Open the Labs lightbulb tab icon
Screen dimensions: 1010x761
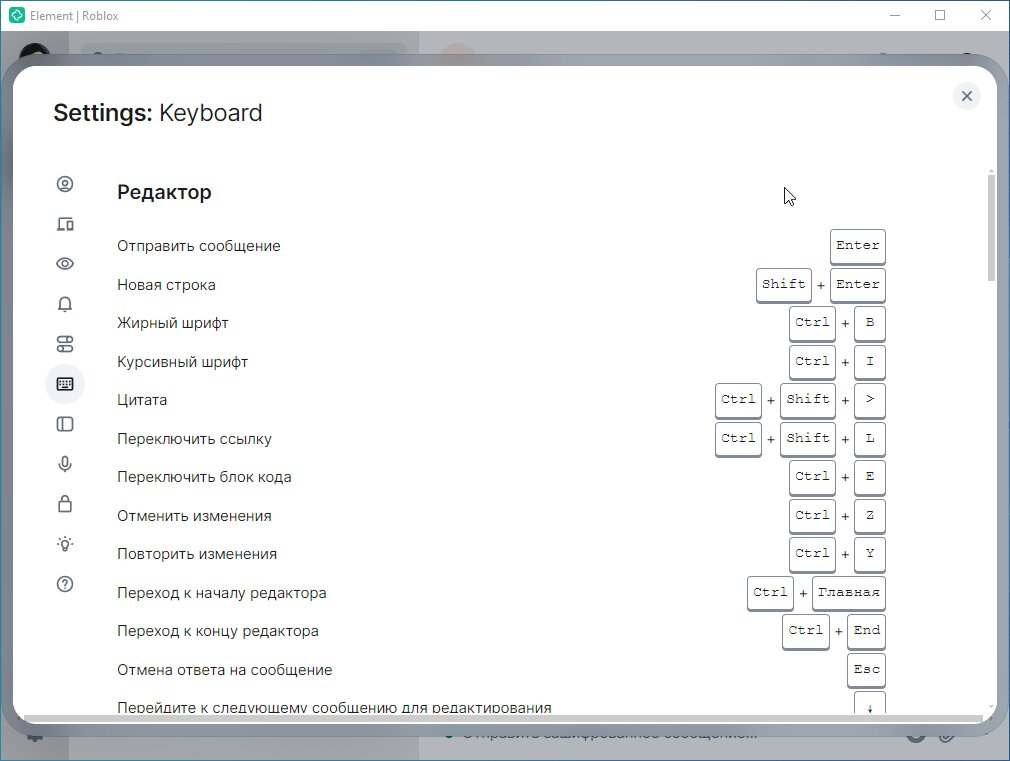click(65, 544)
